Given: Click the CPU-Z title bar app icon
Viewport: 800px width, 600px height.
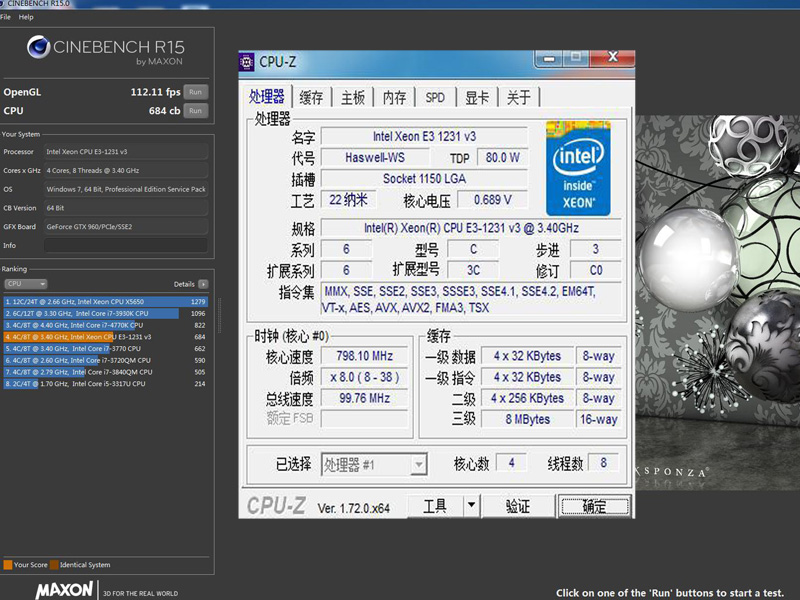Looking at the screenshot, I should pyautogui.click(x=246, y=62).
